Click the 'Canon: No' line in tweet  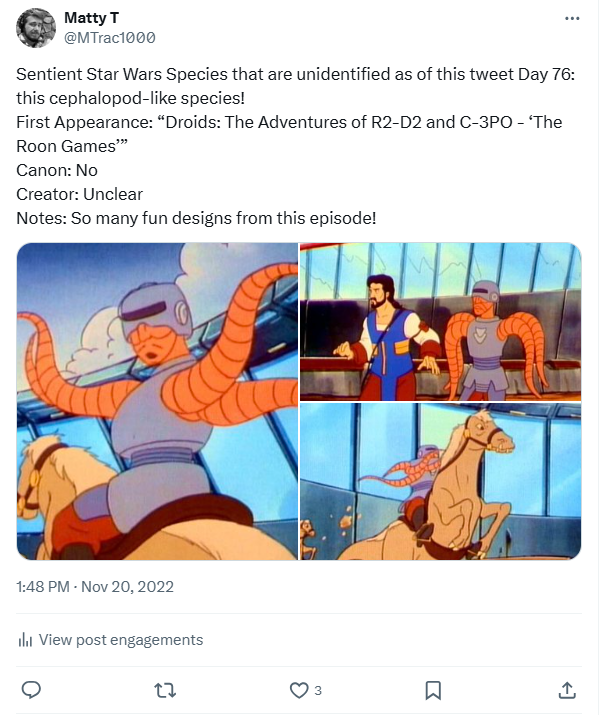pyautogui.click(x=57, y=170)
